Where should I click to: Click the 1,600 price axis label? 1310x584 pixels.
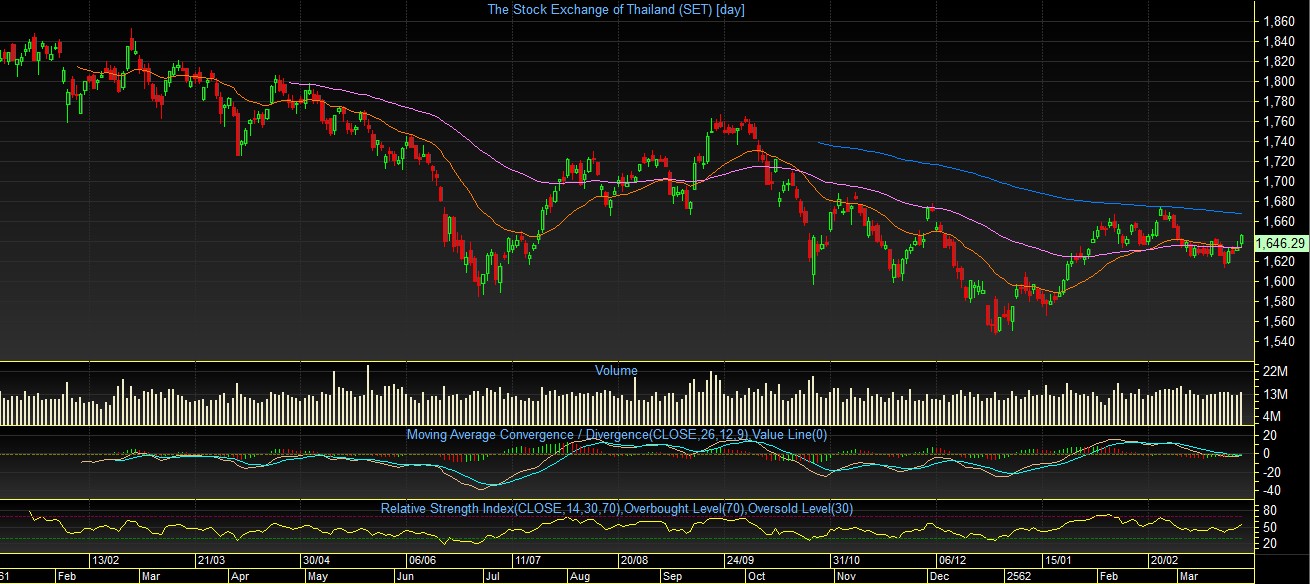(1279, 281)
